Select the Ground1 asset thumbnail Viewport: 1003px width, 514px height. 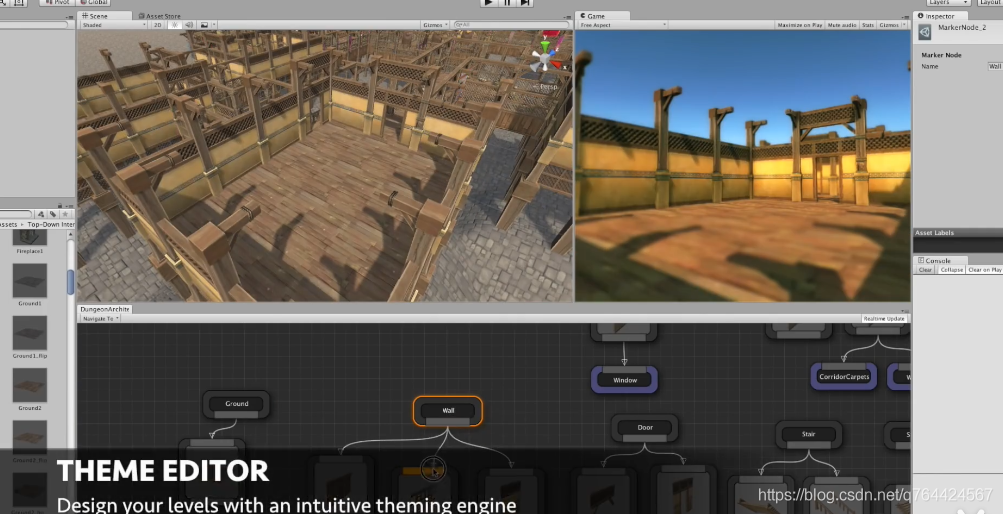click(29, 280)
